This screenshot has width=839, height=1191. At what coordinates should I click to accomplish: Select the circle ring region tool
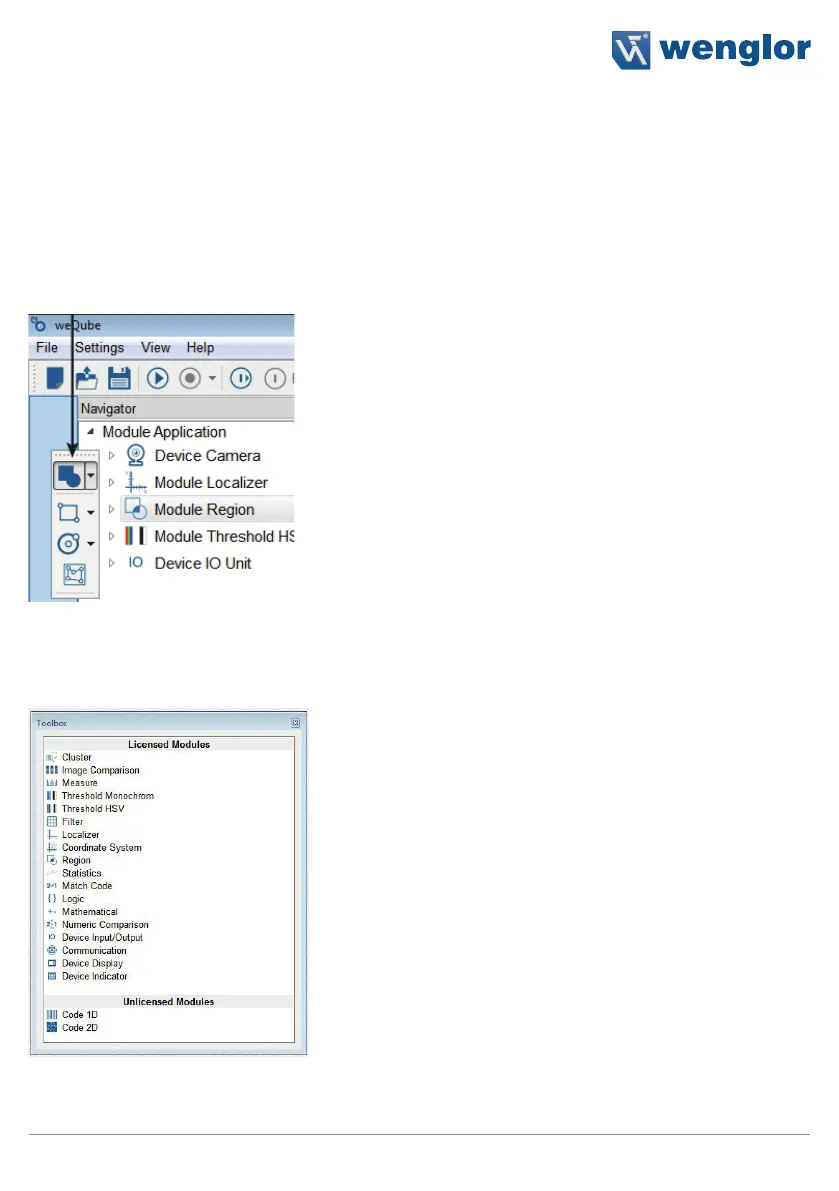click(x=68, y=543)
